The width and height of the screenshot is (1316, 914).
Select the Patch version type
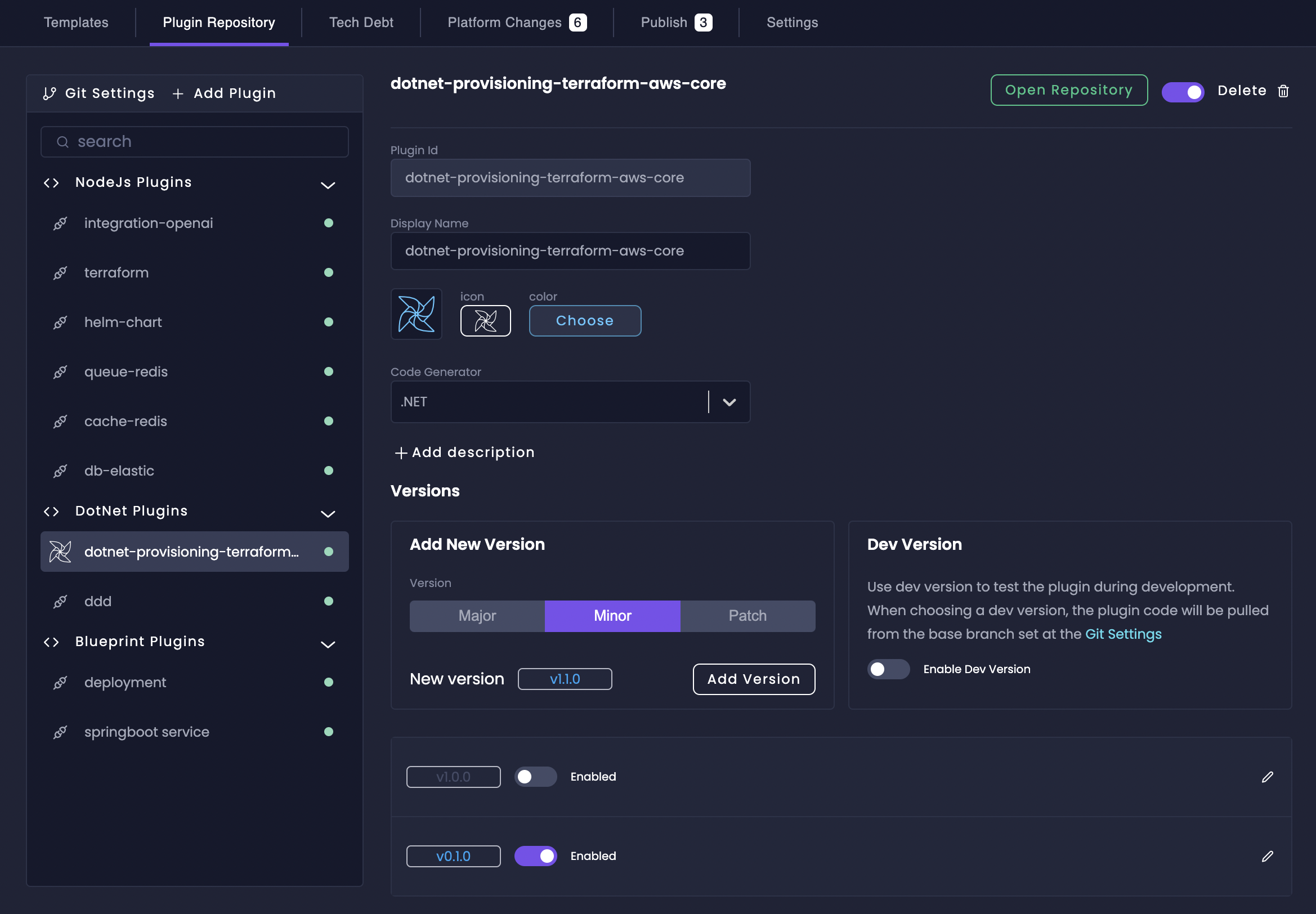747,616
